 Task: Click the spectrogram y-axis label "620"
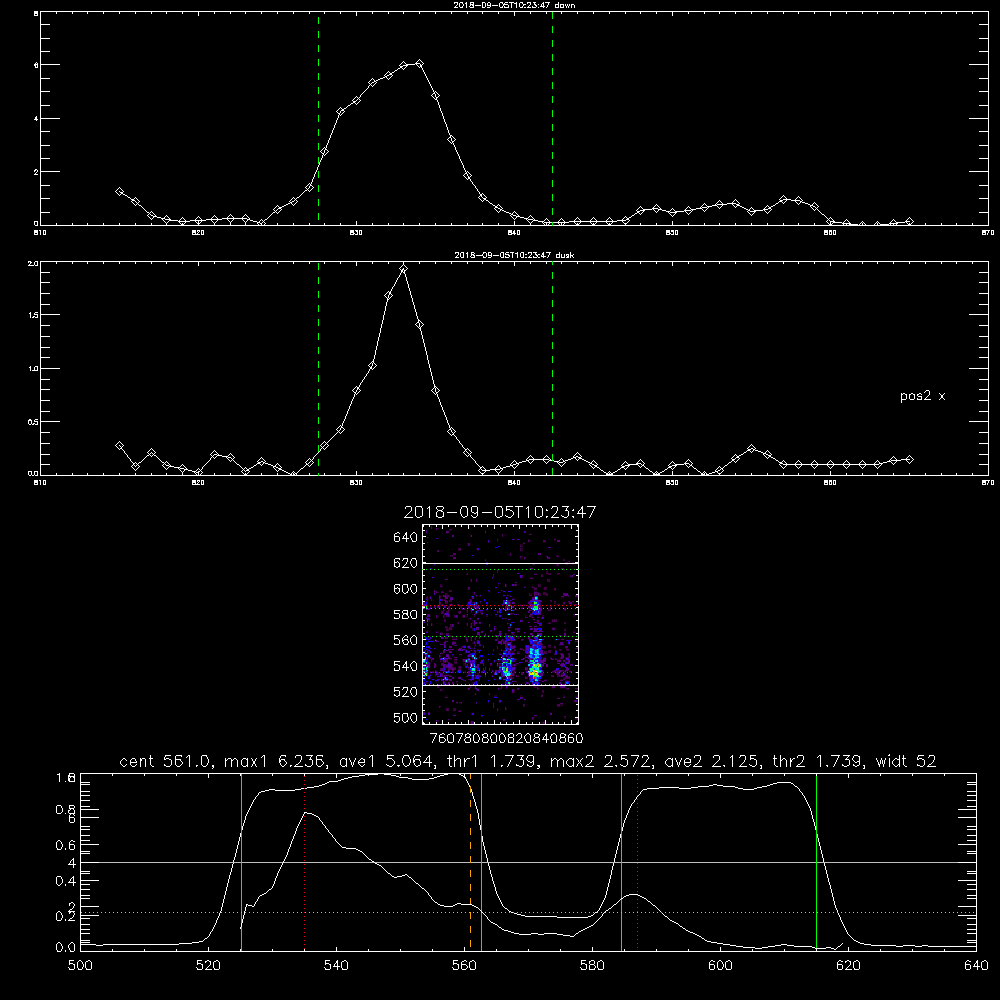406,563
